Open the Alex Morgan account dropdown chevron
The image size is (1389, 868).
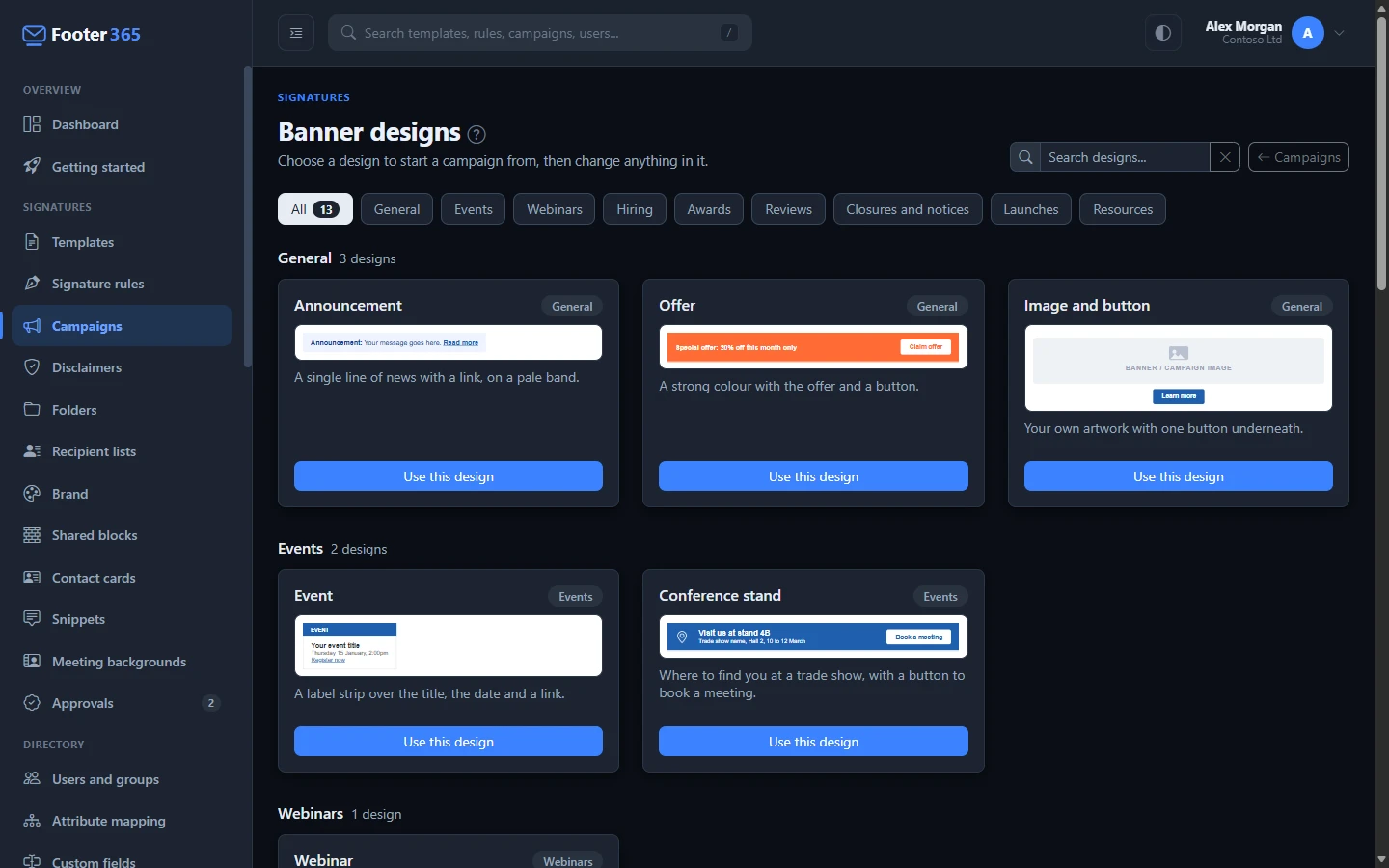point(1339,33)
